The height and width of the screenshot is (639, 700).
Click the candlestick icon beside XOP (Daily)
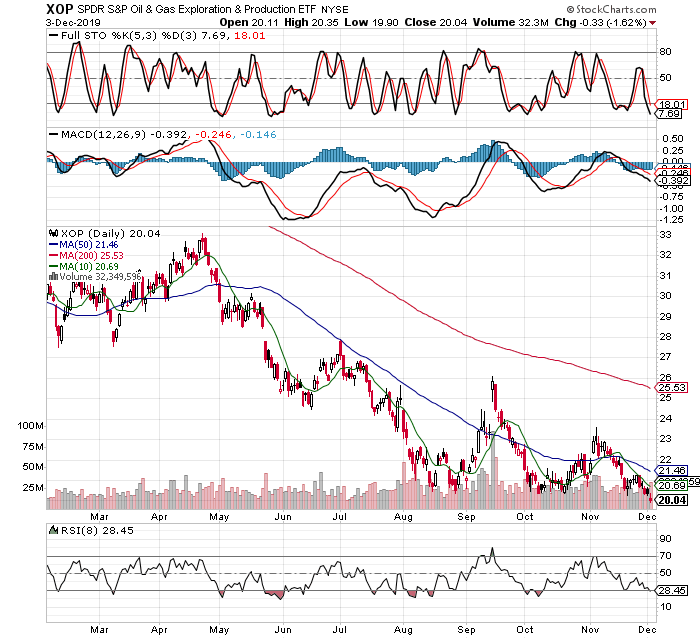53,233
